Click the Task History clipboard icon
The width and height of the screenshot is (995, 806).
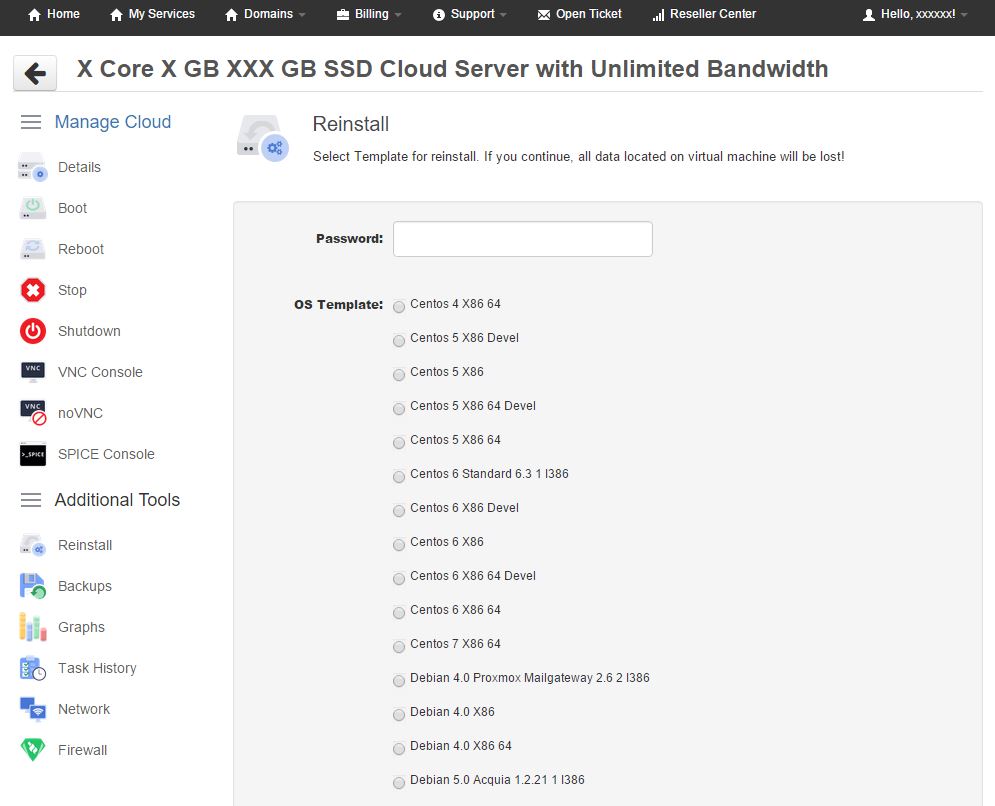[x=33, y=668]
